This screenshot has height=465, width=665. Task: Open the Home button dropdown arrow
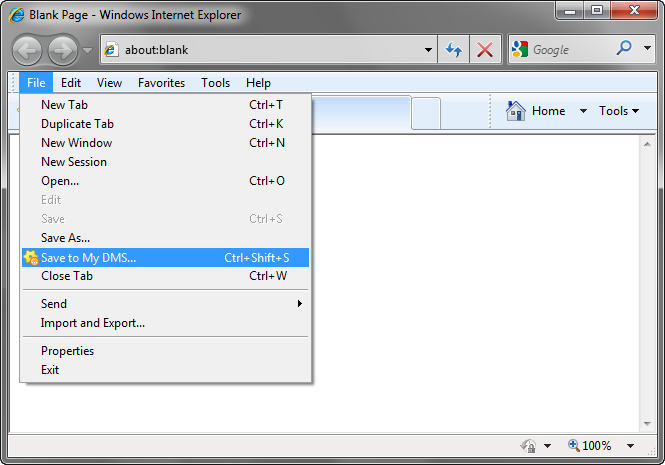click(x=583, y=111)
